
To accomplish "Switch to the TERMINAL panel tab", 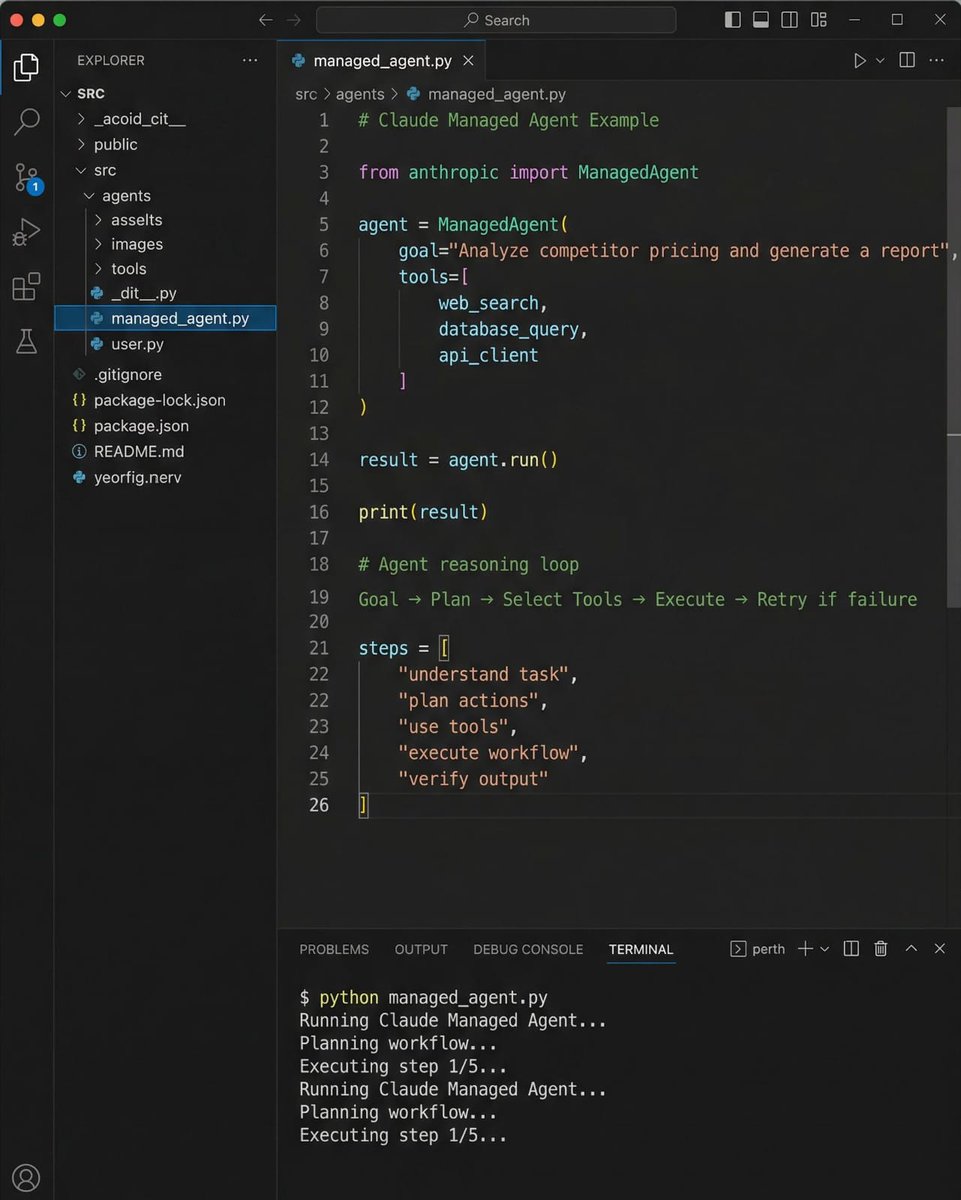I will [641, 949].
